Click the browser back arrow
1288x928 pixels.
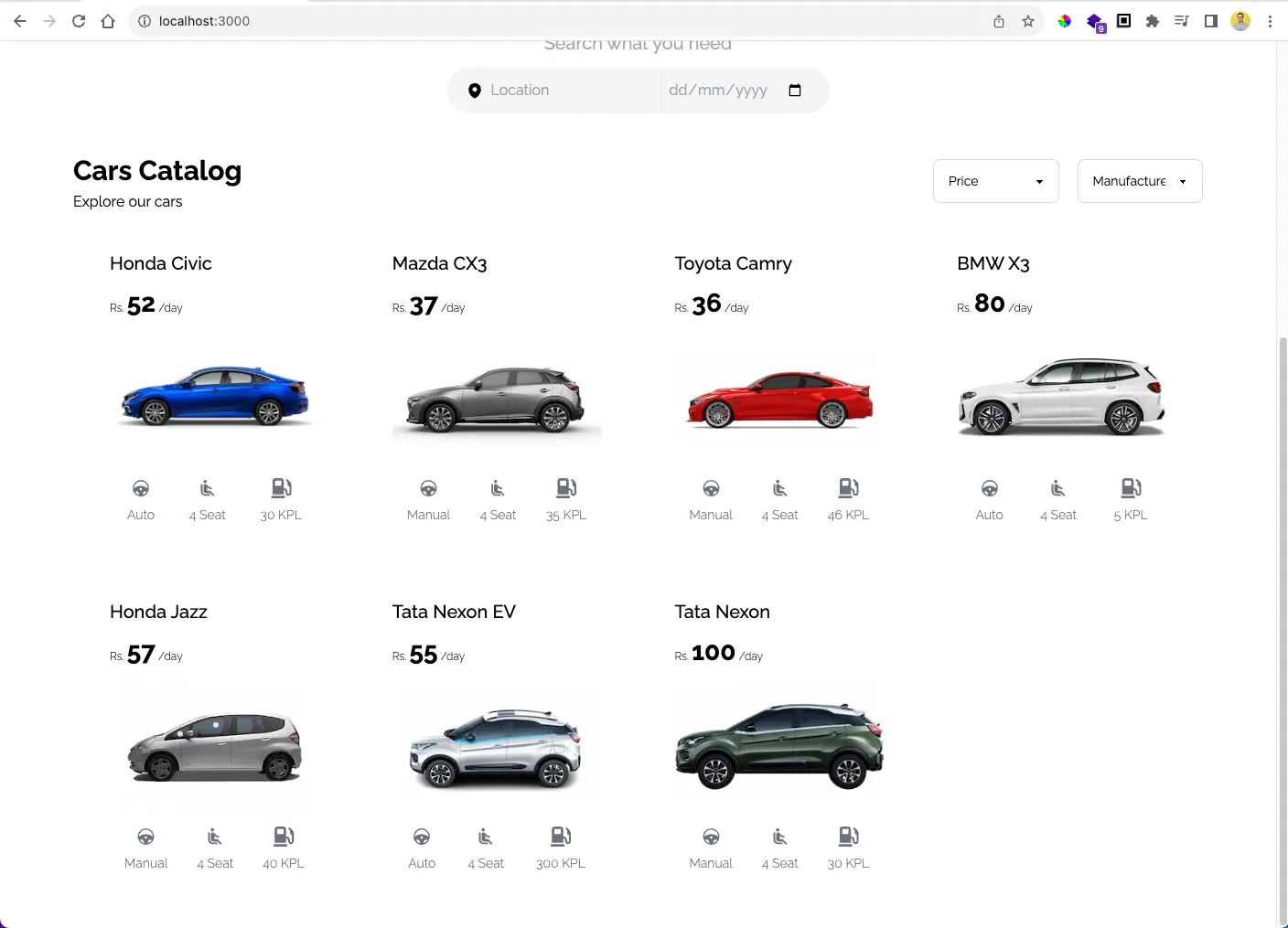pyautogui.click(x=20, y=21)
